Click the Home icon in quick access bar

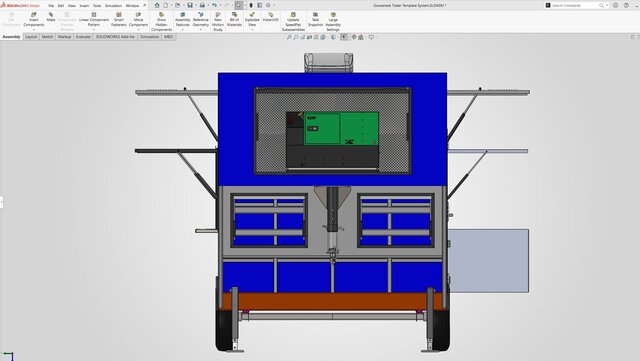157,5
